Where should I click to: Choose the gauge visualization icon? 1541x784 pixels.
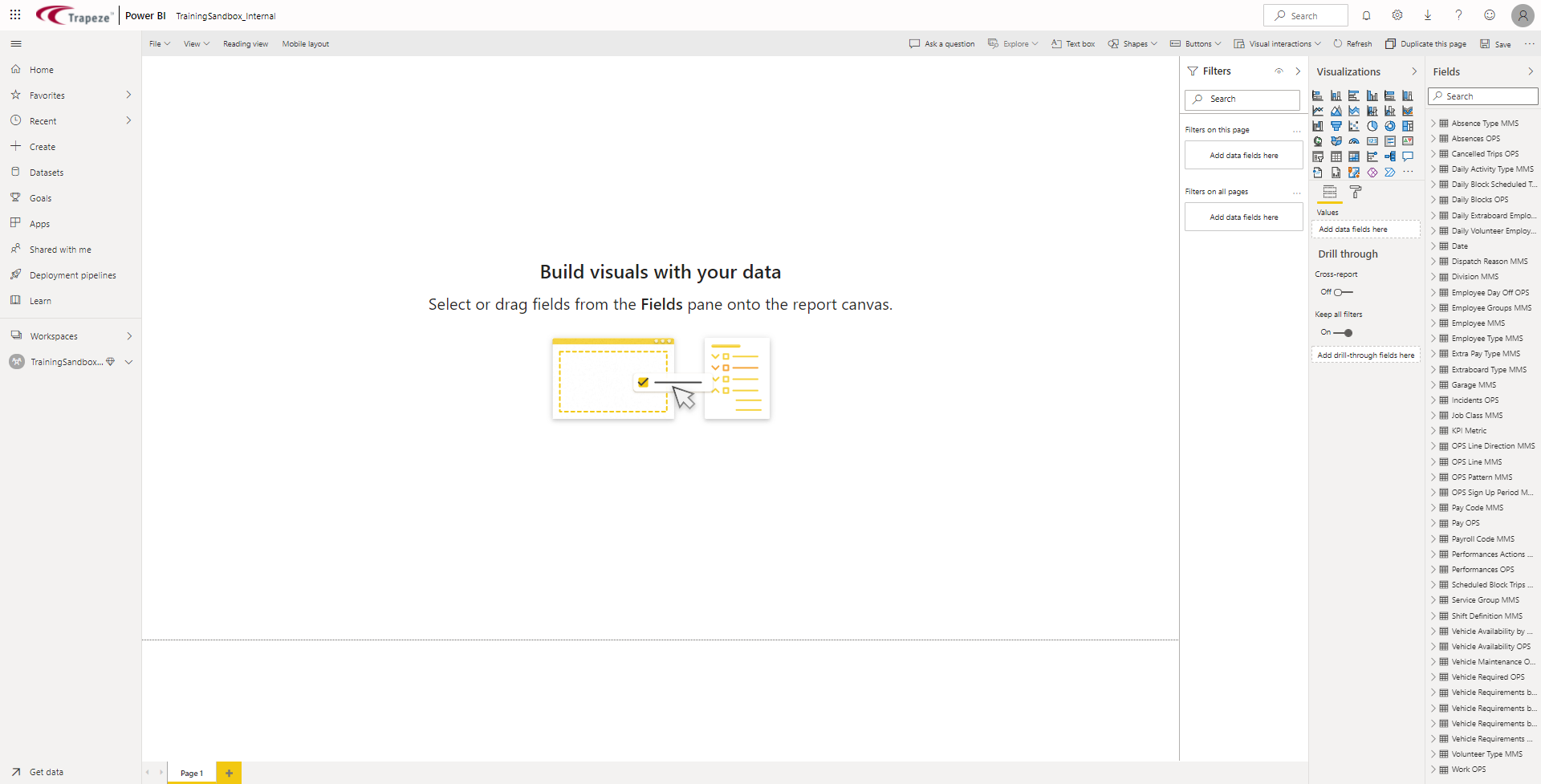(x=1355, y=141)
